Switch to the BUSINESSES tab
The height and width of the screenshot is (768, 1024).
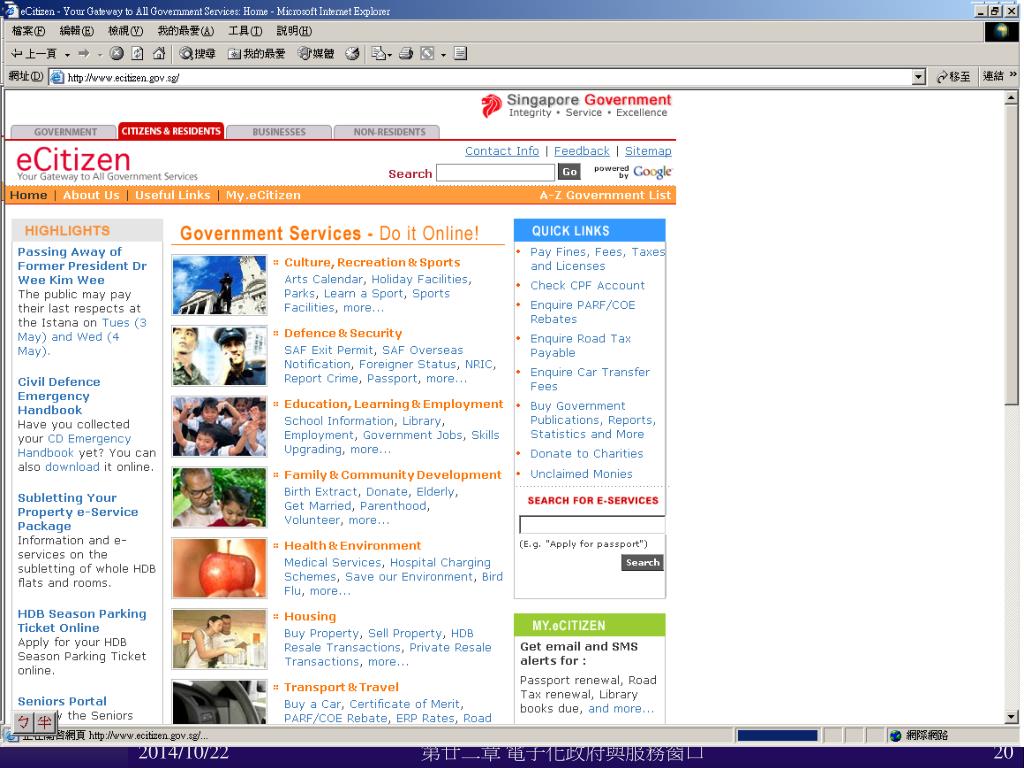(279, 132)
